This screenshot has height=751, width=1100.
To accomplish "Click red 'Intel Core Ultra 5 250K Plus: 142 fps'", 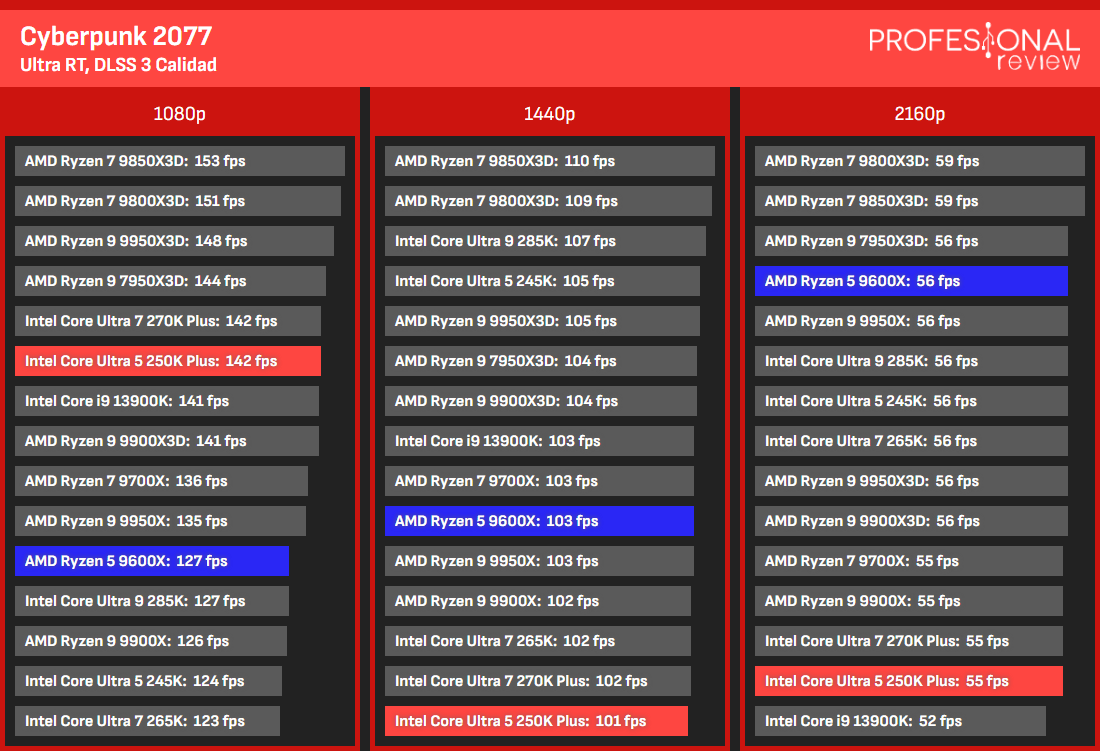I will click(x=168, y=360).
